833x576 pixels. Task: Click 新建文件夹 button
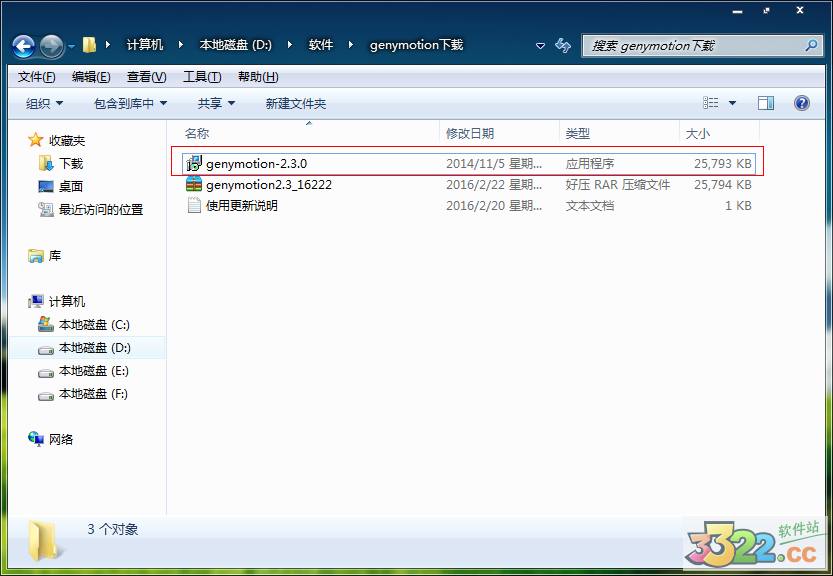[296, 103]
